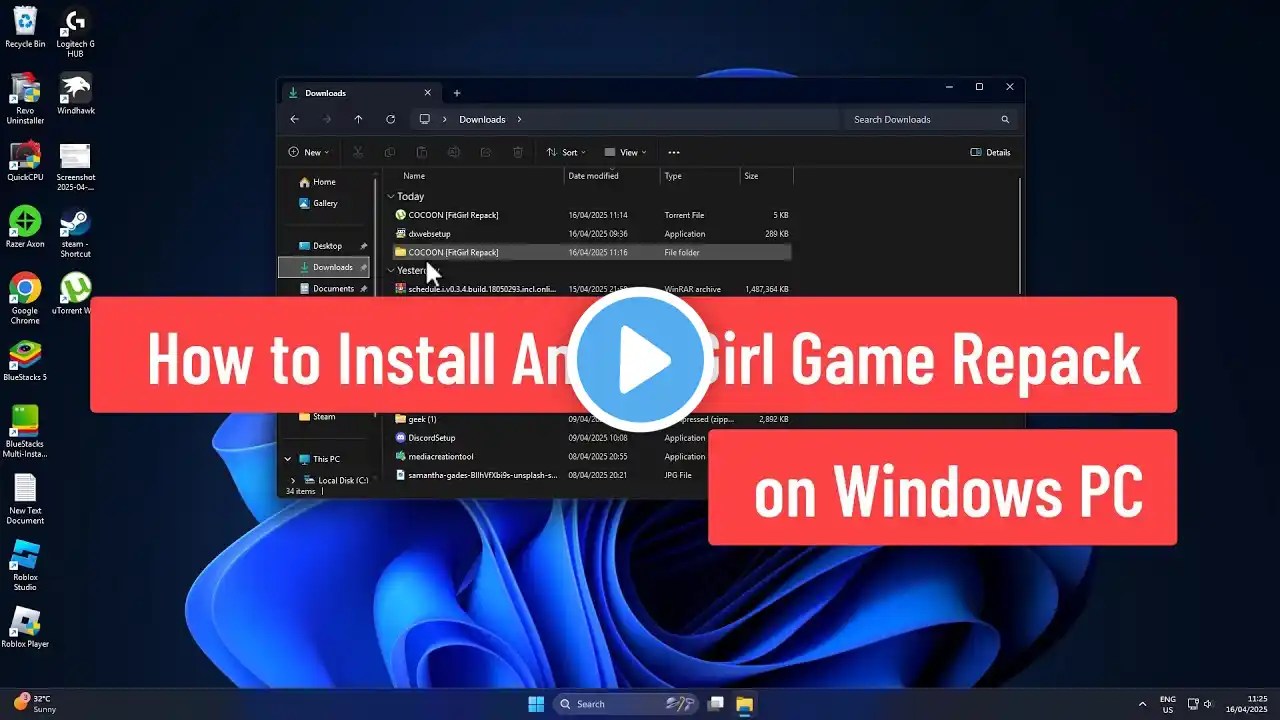This screenshot has width=1280, height=720.
Task: Open Desktop in navigation pane
Action: click(327, 246)
